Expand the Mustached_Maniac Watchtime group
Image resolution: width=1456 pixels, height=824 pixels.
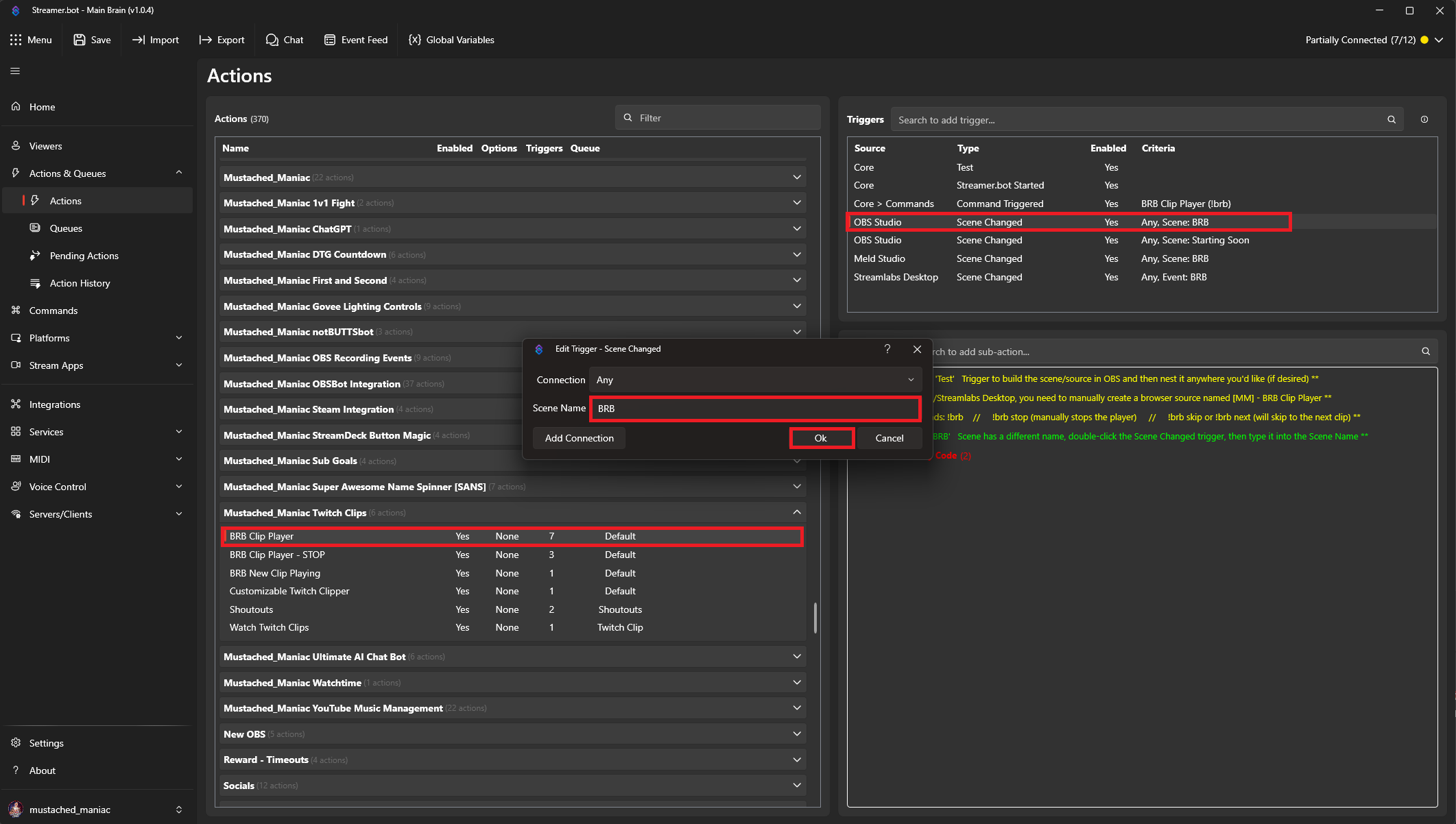pyautogui.click(x=796, y=682)
